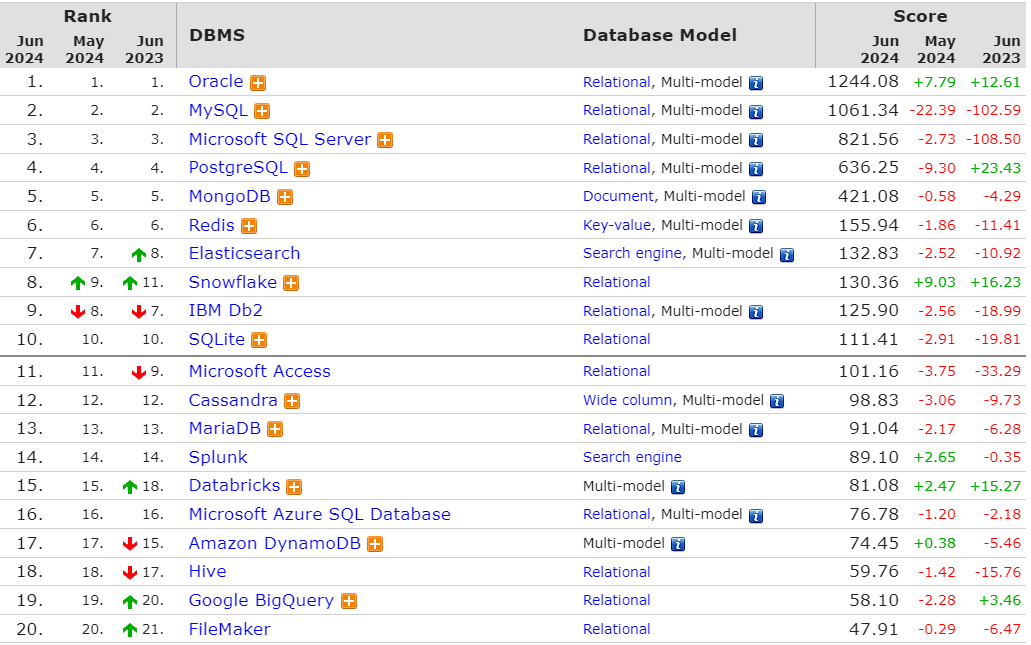Click the orange plus icon beside MySQL
This screenshot has width=1031, height=645.
click(x=262, y=111)
